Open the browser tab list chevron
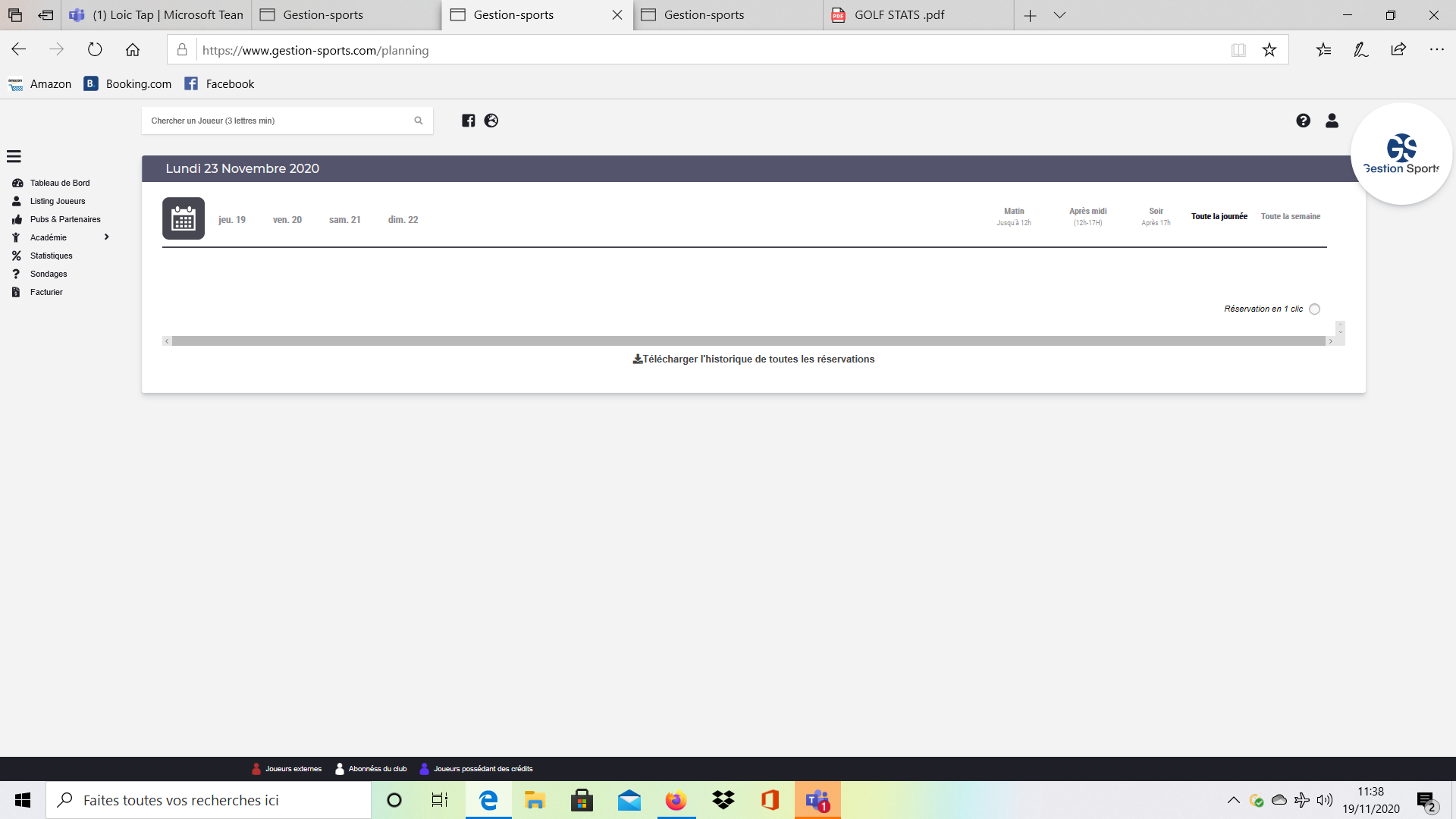Screen dimensions: 1456x819 [1059, 15]
